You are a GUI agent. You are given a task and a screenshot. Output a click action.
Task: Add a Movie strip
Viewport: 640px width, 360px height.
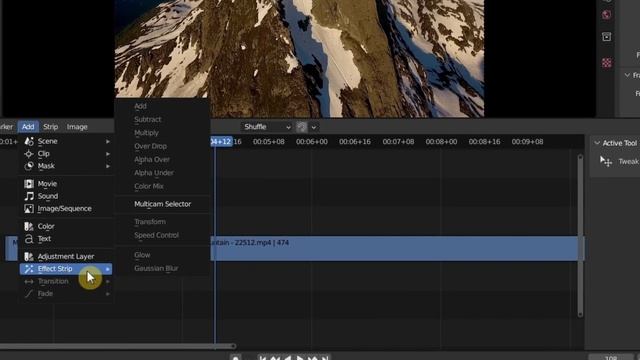coord(67,184)
